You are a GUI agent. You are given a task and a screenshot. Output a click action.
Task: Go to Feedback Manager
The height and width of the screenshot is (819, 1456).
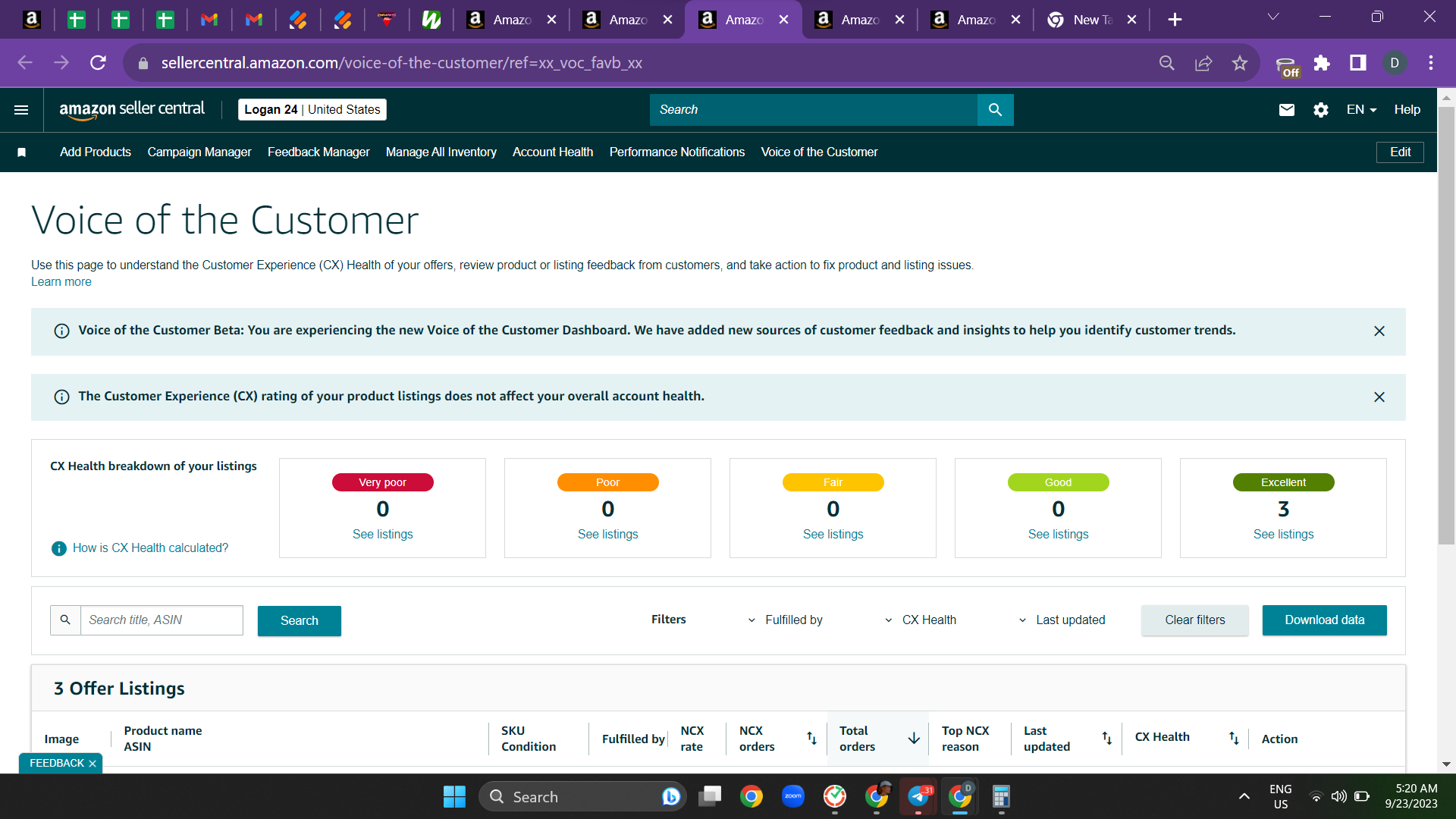pos(318,152)
